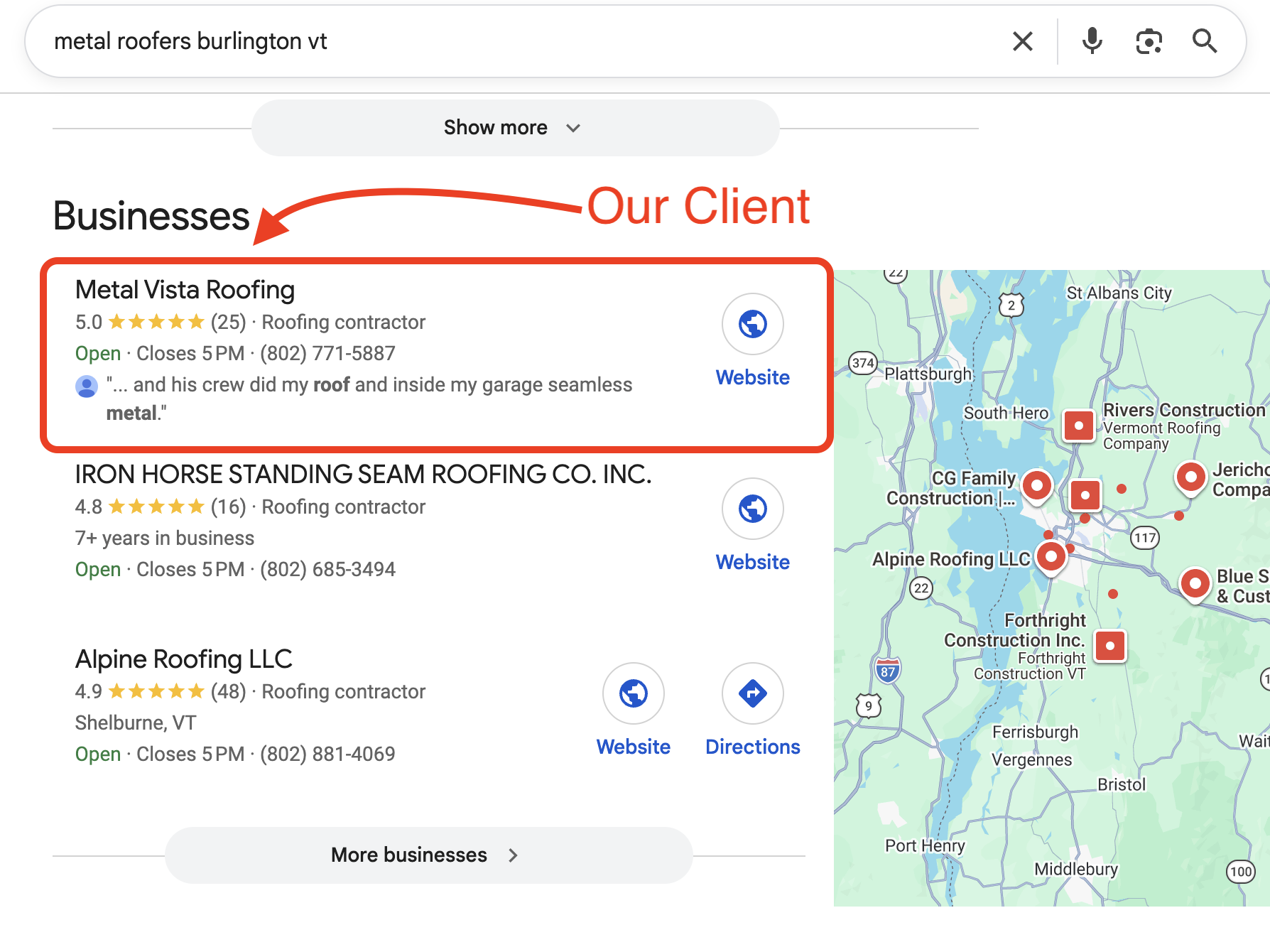Open the IRON HORSE STANDING SEAM ROOFING CO. INC. listing
The width and height of the screenshot is (1270, 952).
[363, 475]
